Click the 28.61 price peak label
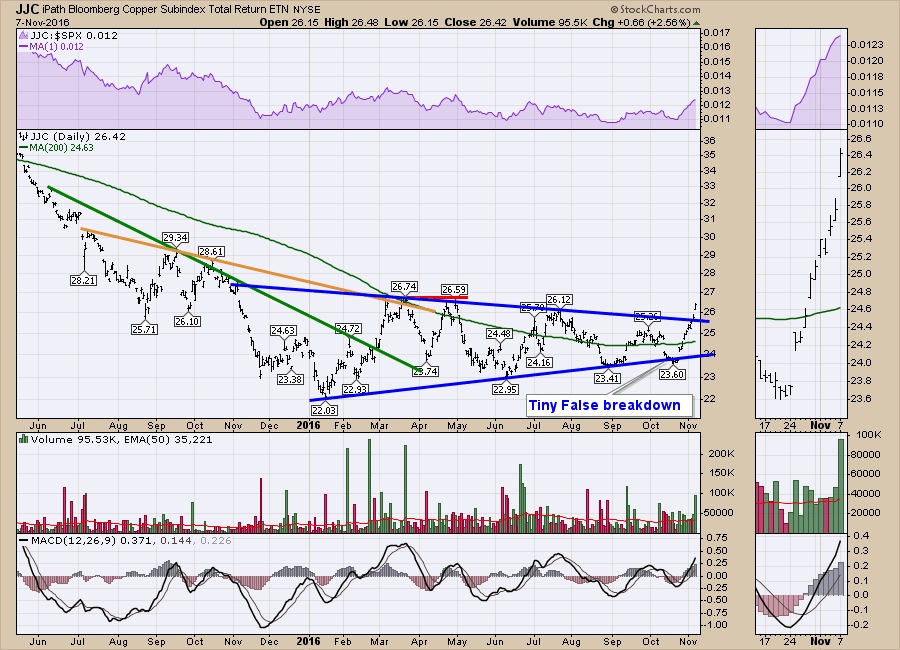 [x=211, y=252]
